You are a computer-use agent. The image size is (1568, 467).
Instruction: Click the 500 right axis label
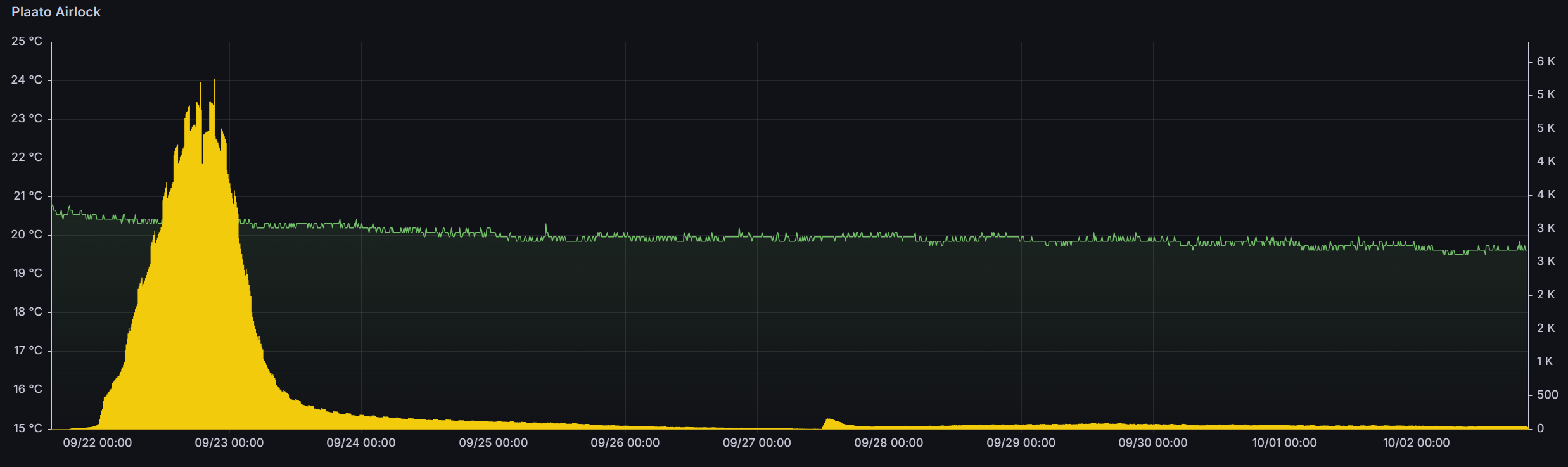[x=1547, y=395]
